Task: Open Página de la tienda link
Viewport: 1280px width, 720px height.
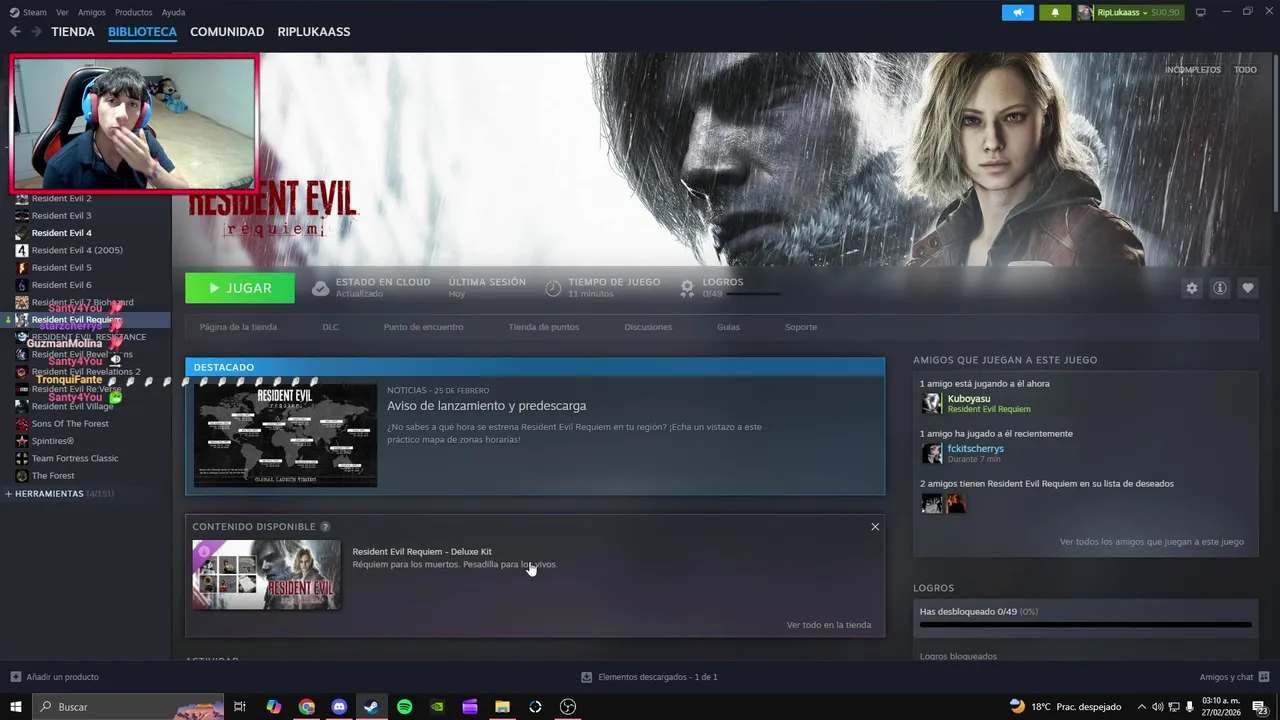Action: pos(238,327)
